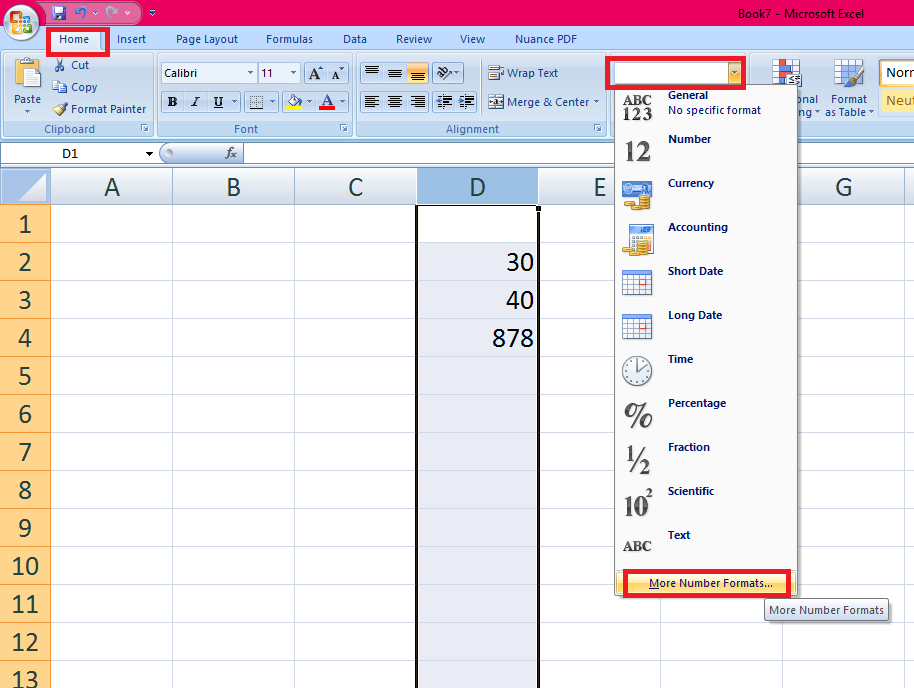914x688 pixels.
Task: Click More Number Formats option
Action: 705,582
